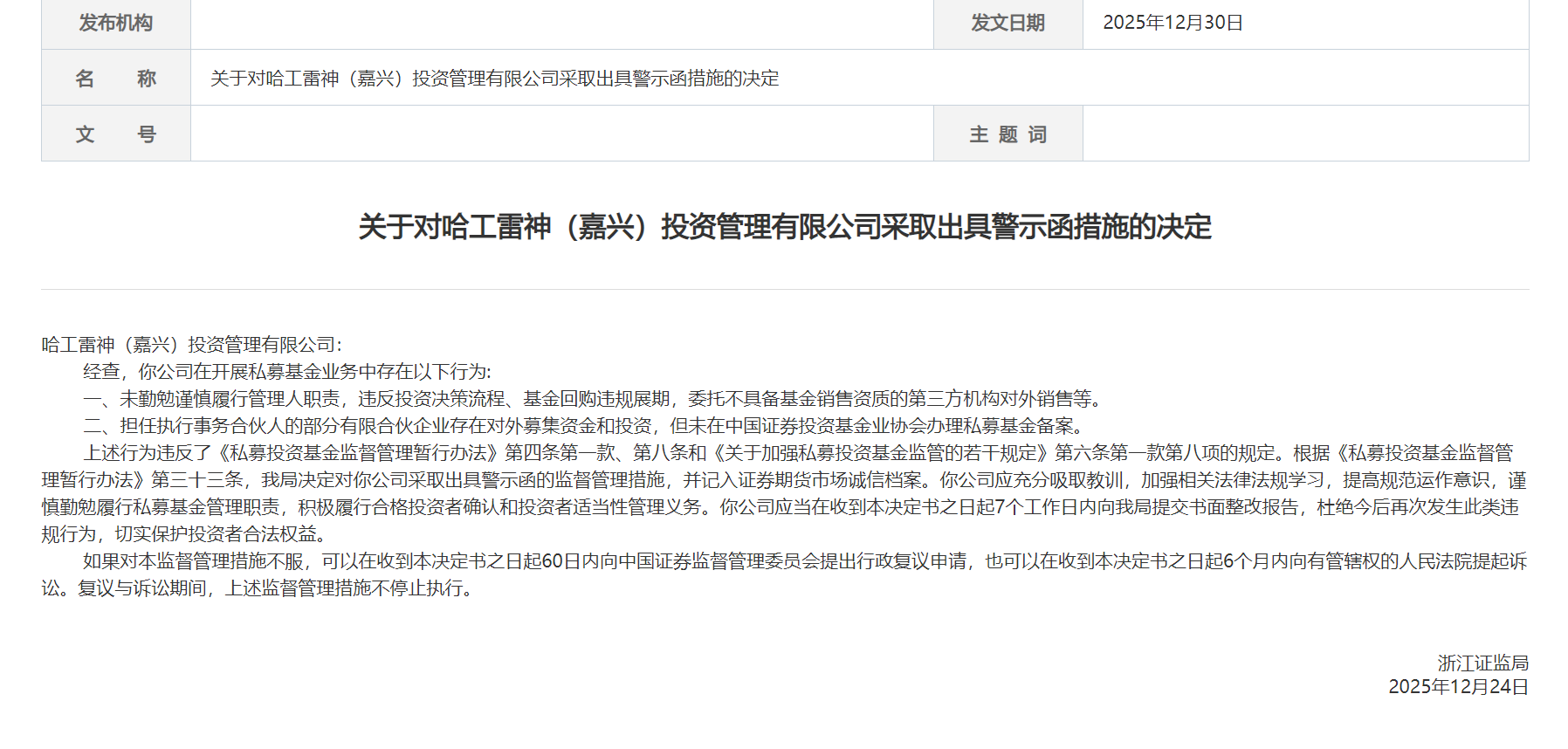Image resolution: width=1568 pixels, height=749 pixels.
Task: Click the 名称 label cell
Action: point(116,79)
